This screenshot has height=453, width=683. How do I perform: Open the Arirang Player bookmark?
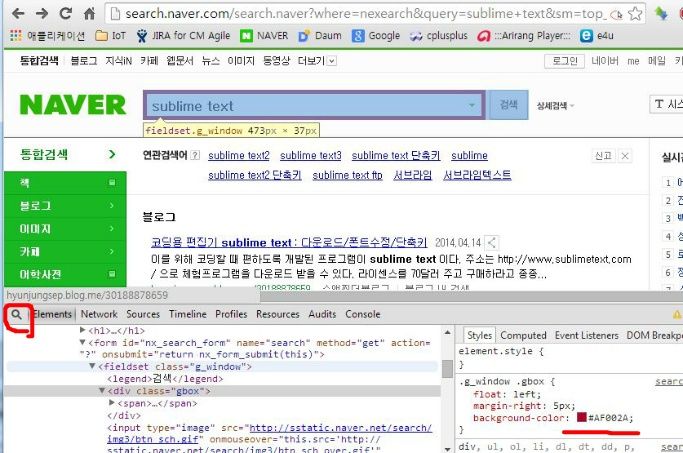click(x=524, y=36)
